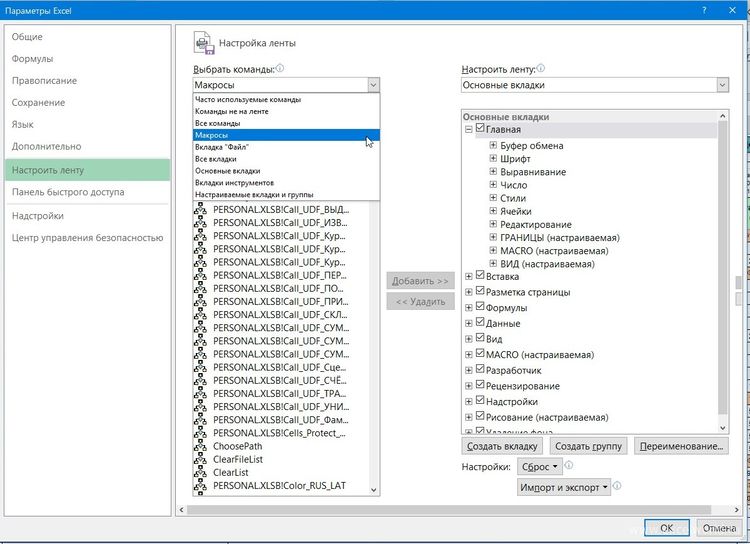Open the Выбрать команды combo box arrow
This screenshot has width=750, height=544.
click(x=374, y=85)
